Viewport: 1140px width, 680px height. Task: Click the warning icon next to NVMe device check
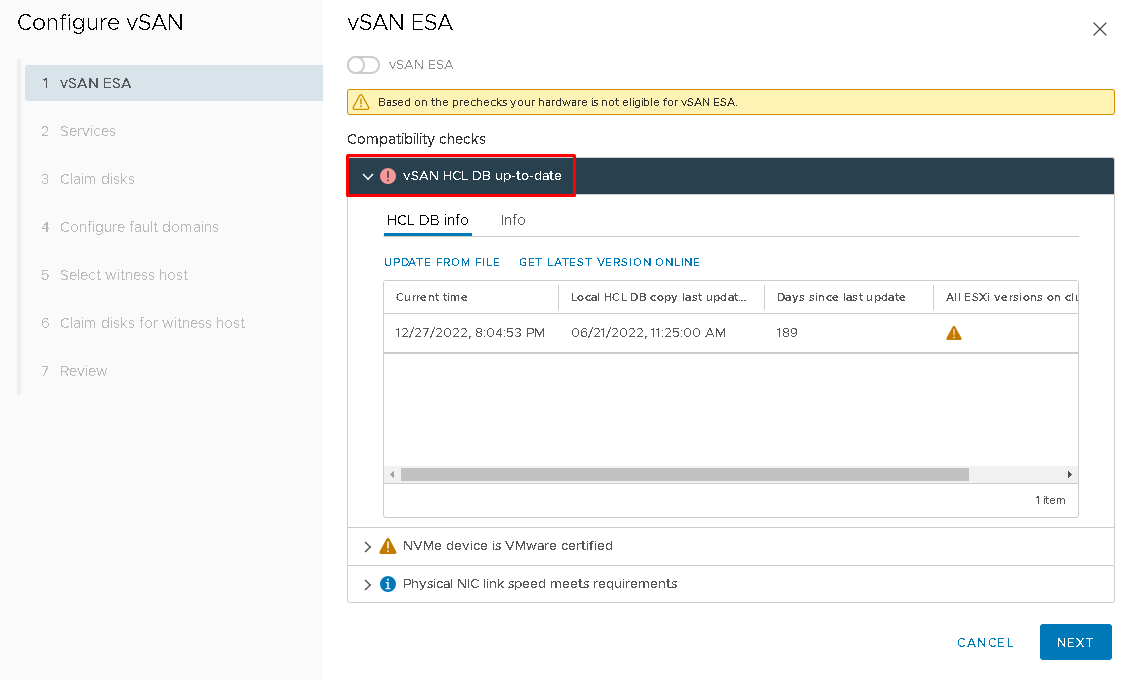coord(387,546)
